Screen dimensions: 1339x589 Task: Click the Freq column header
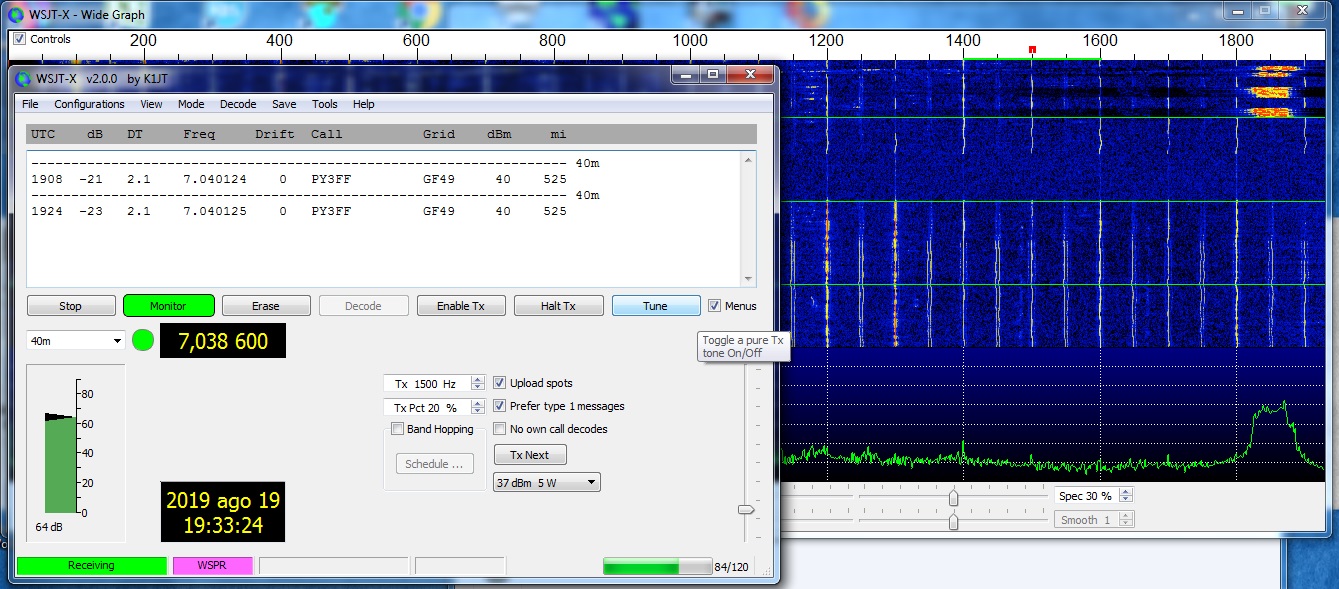[199, 134]
